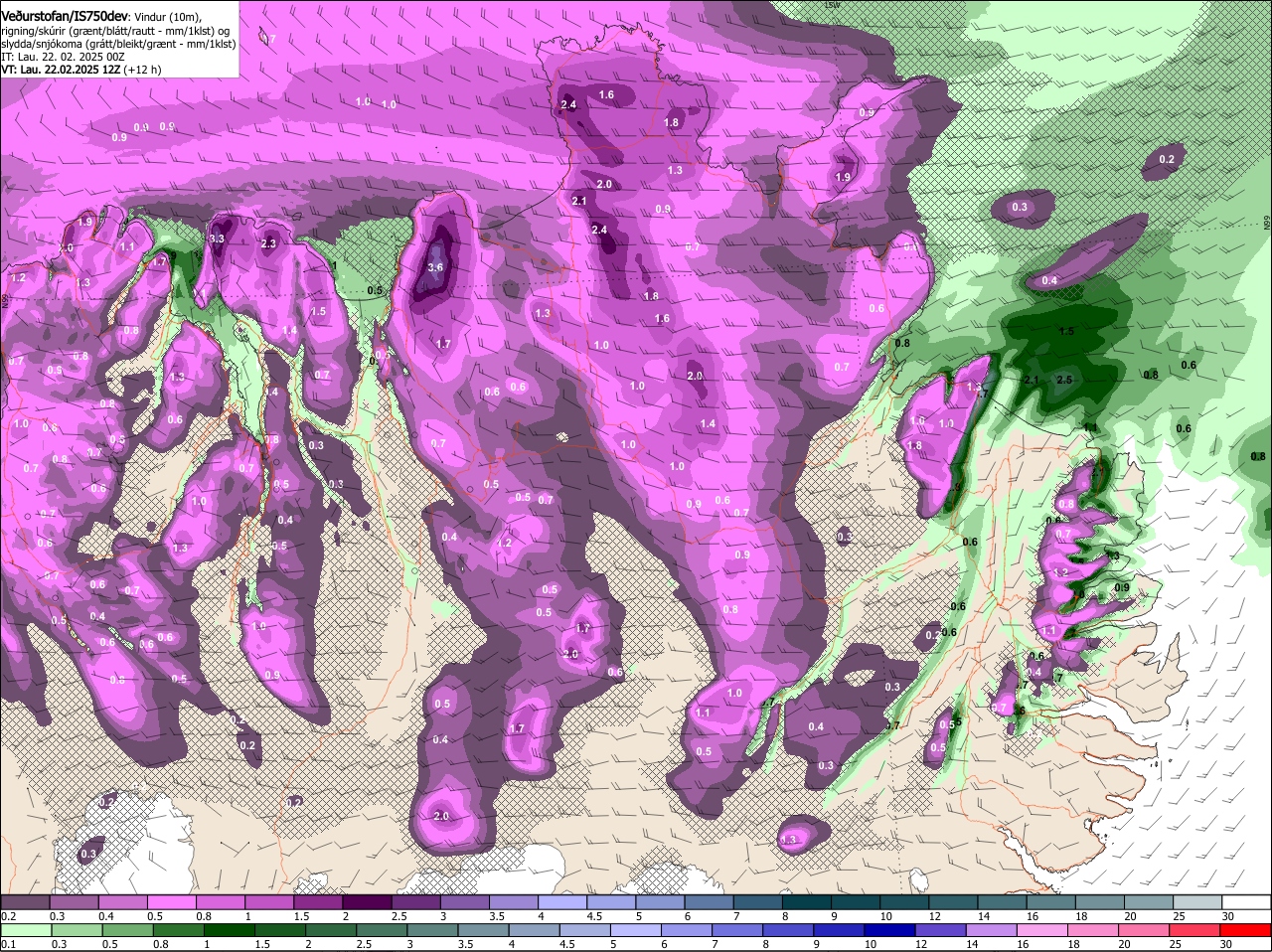Screen dimensions: 1272x952
Task: Click the snow legend swatch between 3 and 3.5
Action: pyautogui.click(x=463, y=901)
